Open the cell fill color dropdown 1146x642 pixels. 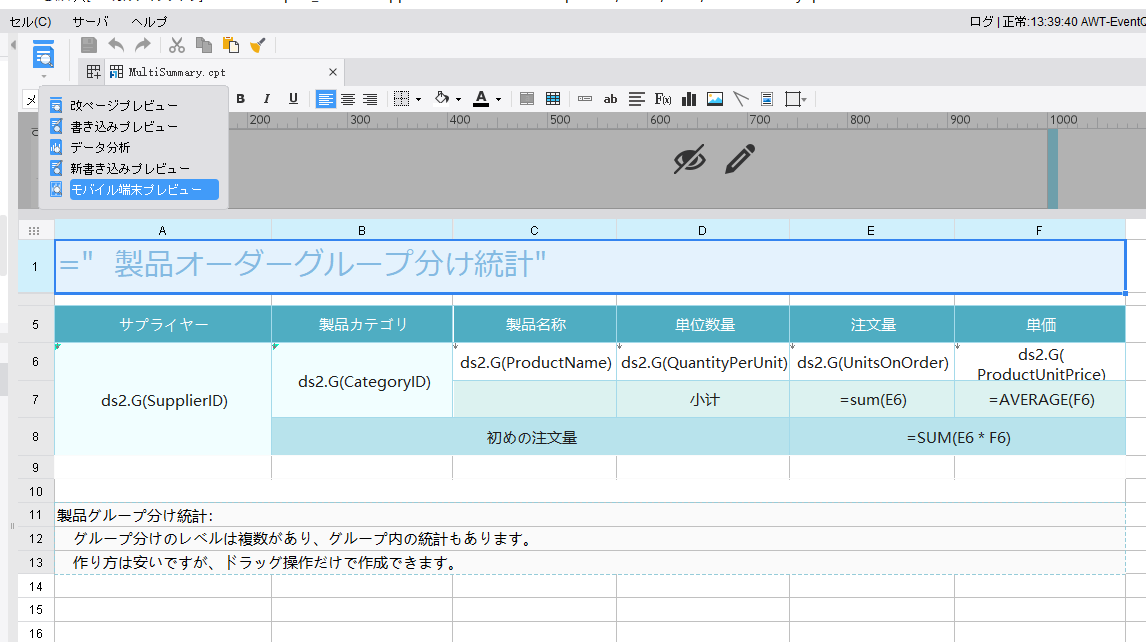457,98
